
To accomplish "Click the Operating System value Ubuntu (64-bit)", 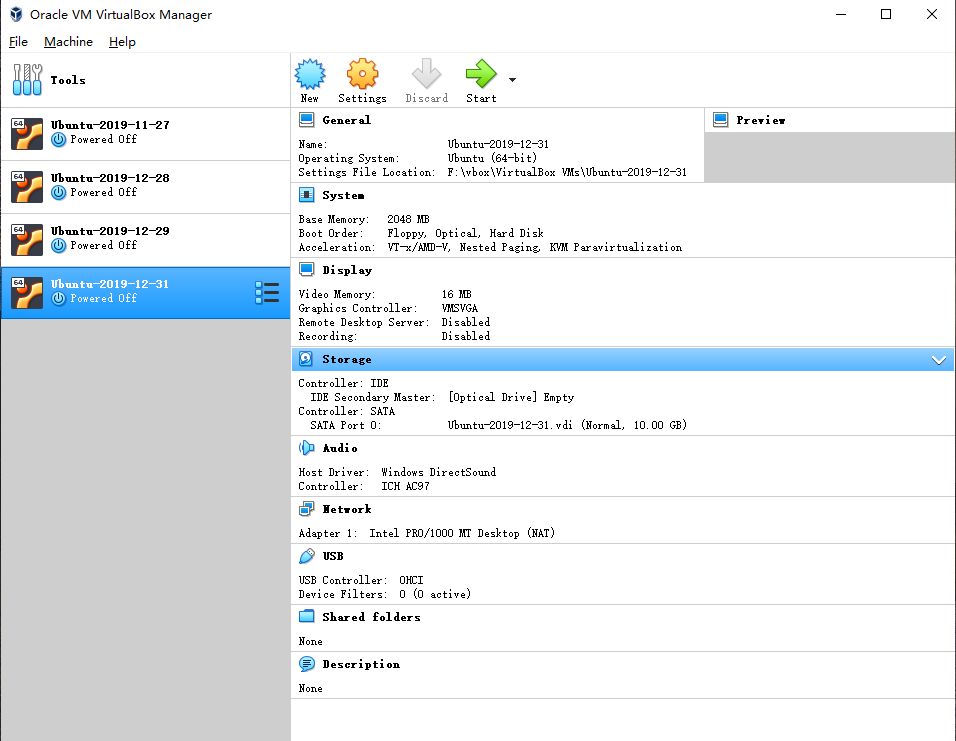I will click(492, 158).
